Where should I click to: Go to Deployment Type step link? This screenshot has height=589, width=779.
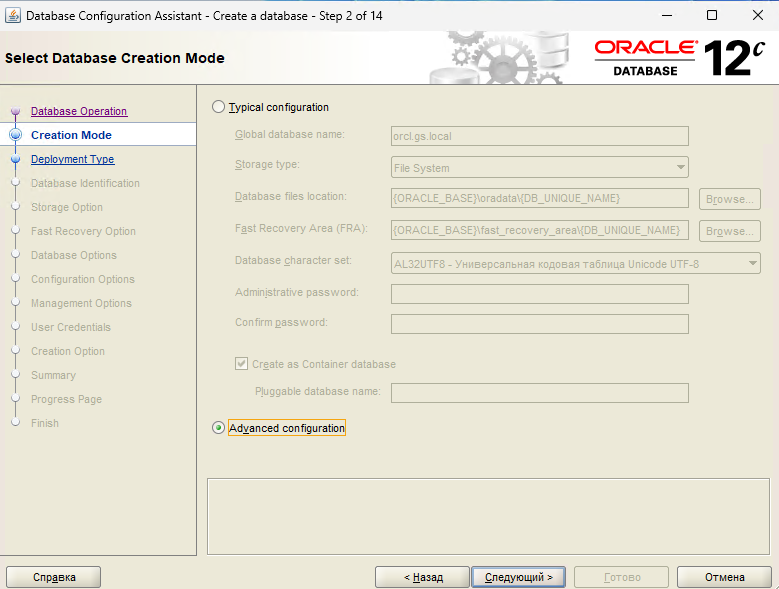click(x=73, y=159)
